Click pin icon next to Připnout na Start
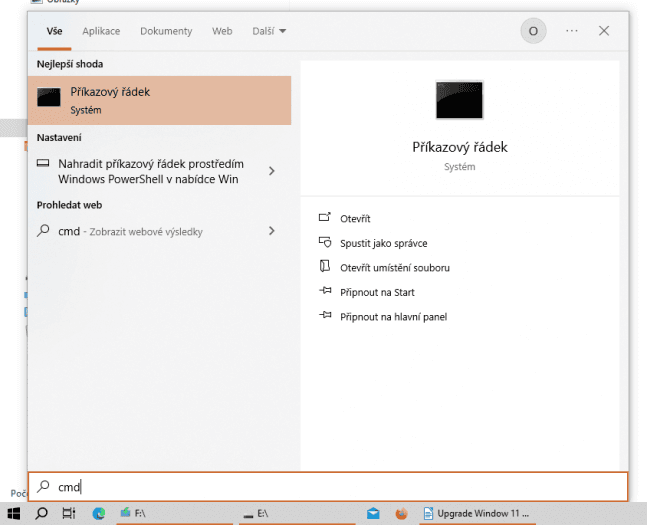Viewport: 647px width, 525px height. tap(325, 291)
